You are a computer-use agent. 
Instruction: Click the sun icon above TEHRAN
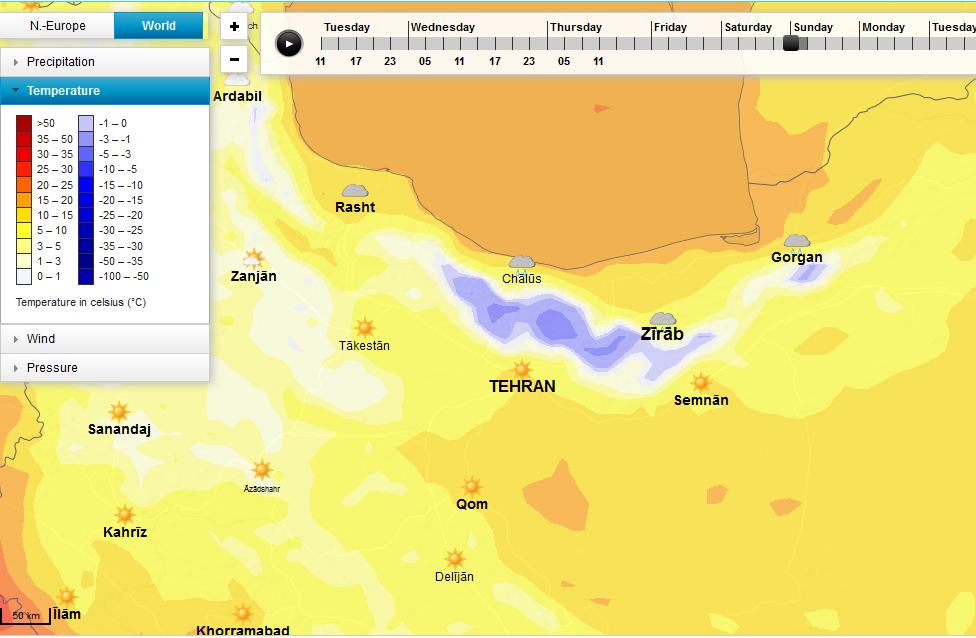522,370
